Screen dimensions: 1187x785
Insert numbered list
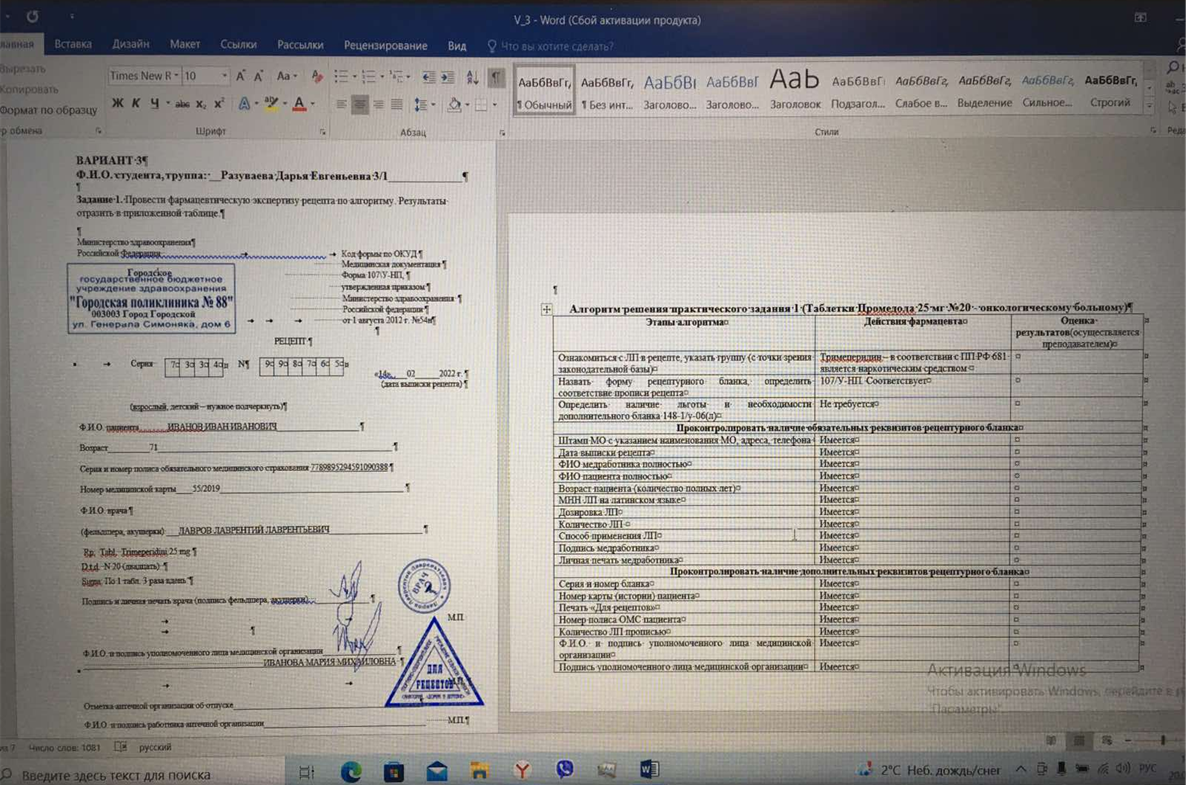pos(369,76)
